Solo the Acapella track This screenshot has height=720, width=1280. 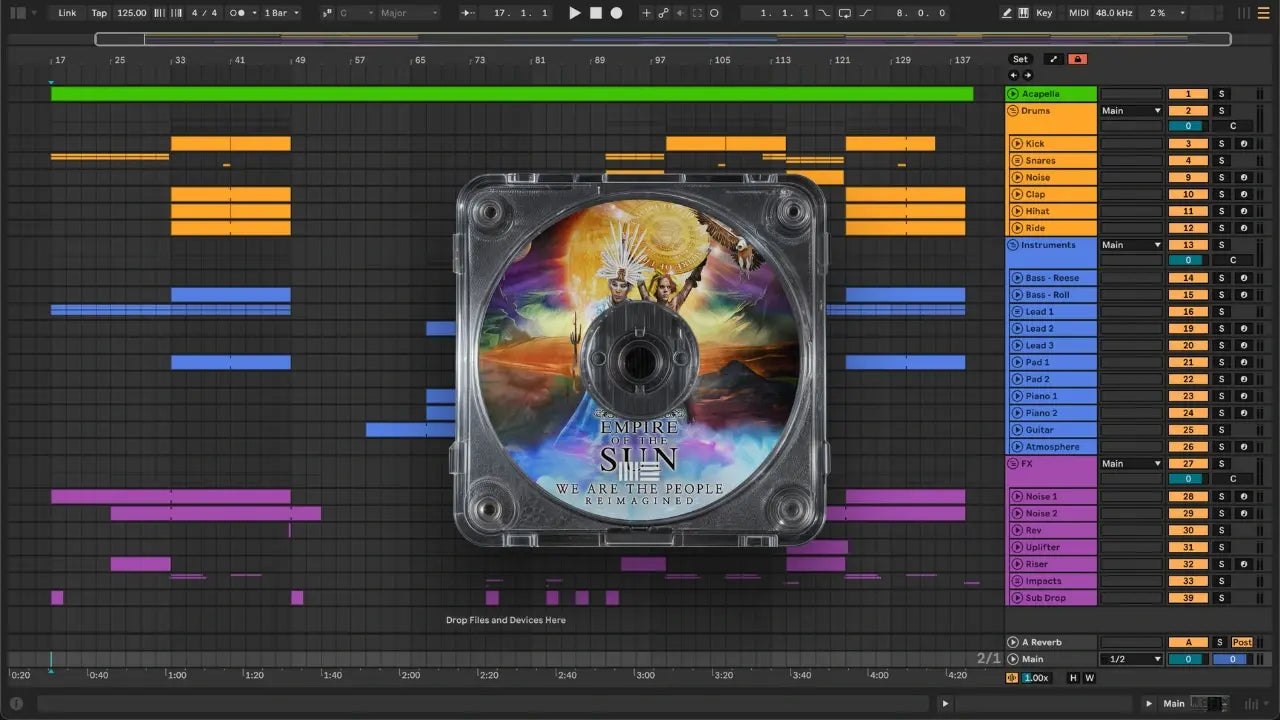[1221, 94]
